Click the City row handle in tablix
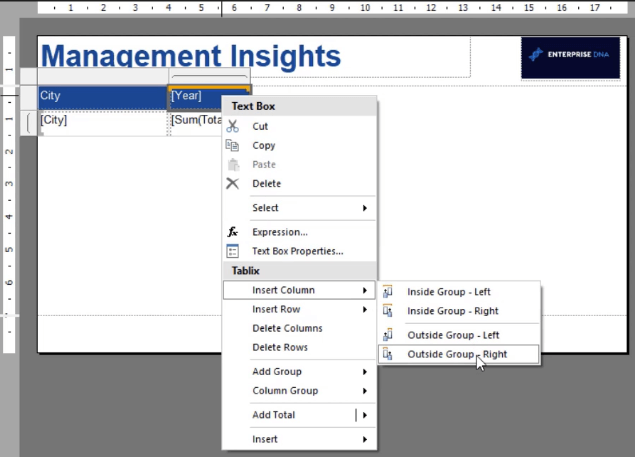The height and width of the screenshot is (457, 635). [x=28, y=97]
